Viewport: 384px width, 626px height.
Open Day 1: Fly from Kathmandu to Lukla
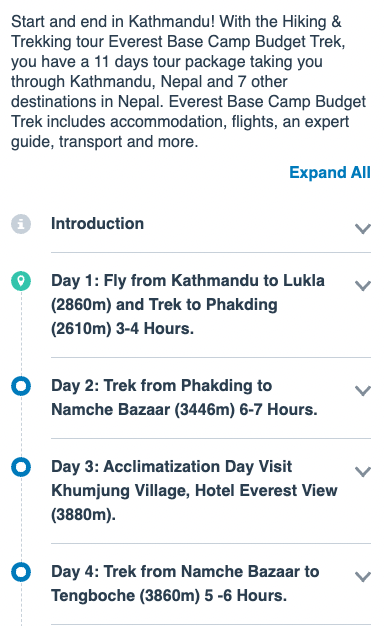(x=188, y=305)
